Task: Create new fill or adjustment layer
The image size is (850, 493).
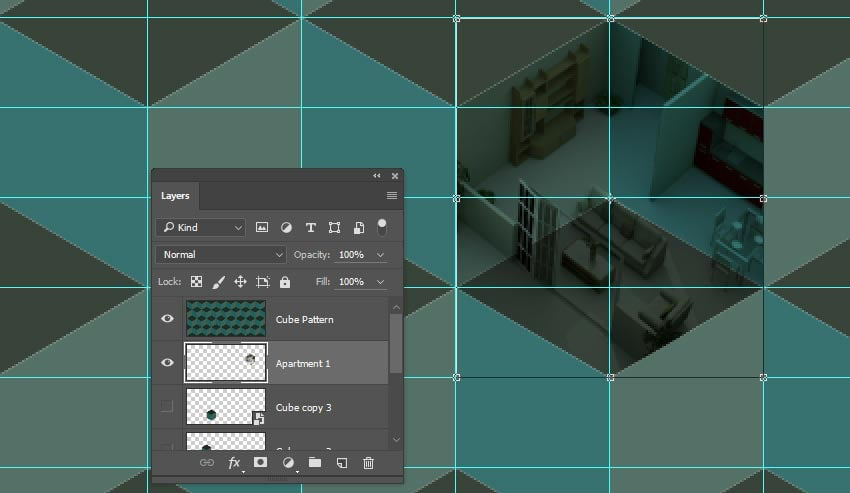Action: [288, 463]
